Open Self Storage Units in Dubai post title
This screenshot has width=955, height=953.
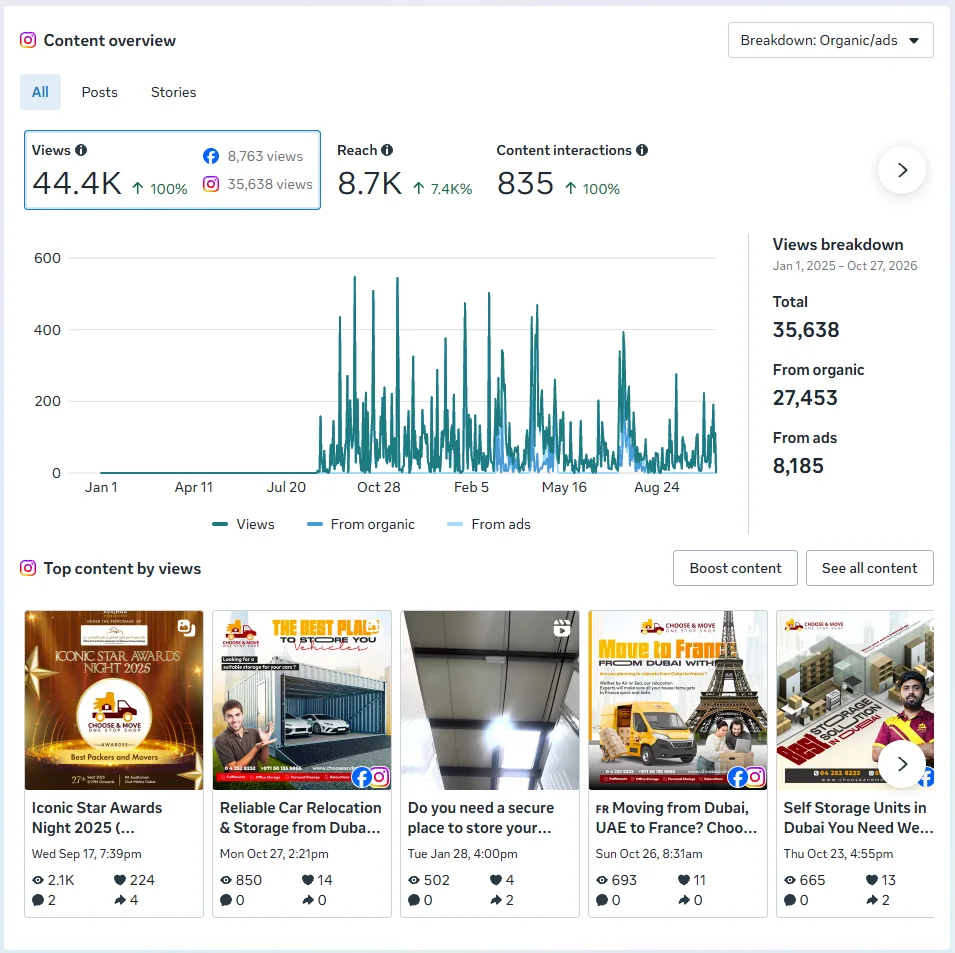click(x=858, y=818)
